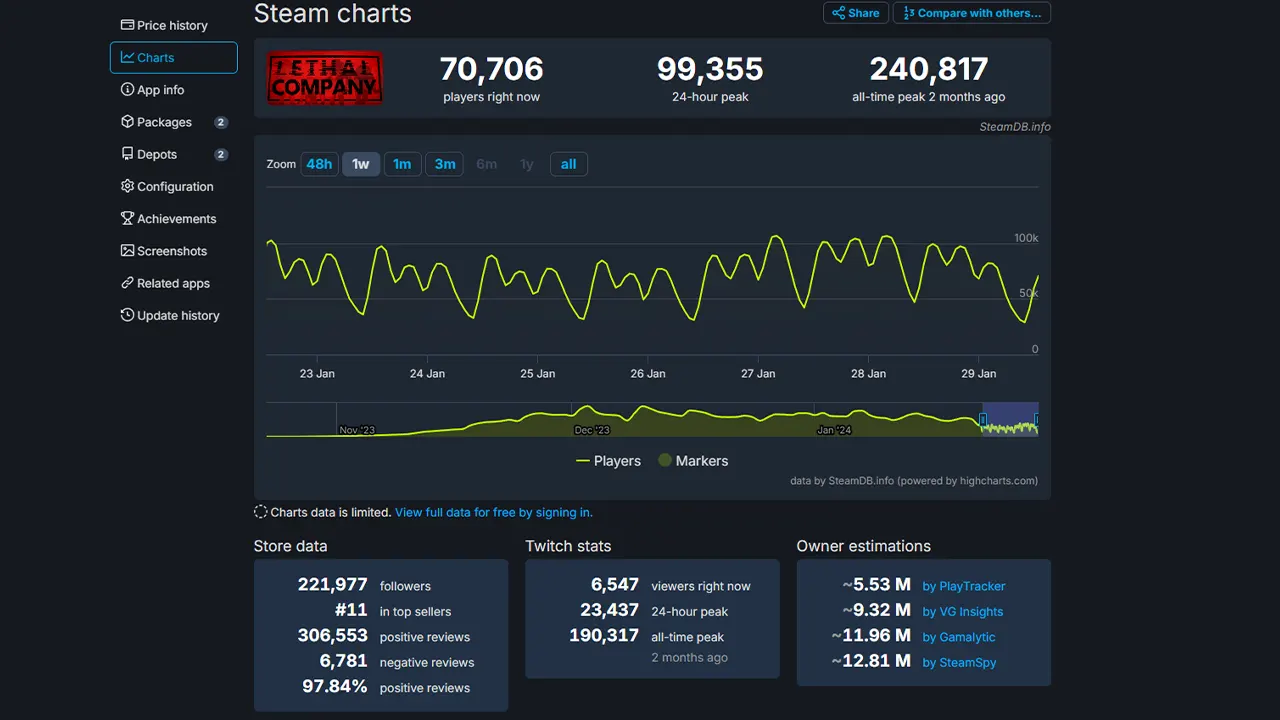1280x720 pixels.
Task: Click the '306,553' positive reviews count
Action: coord(333,636)
